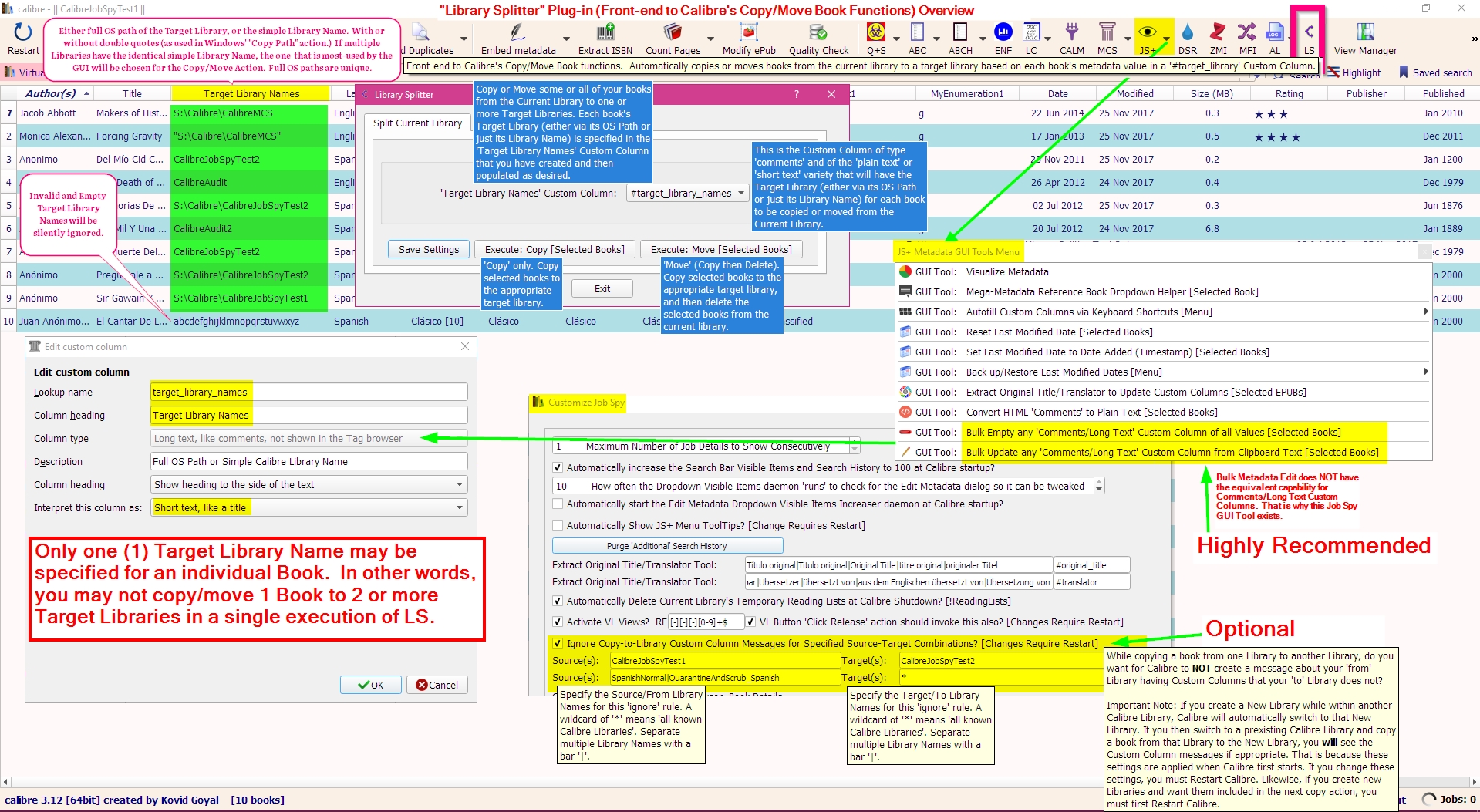
Task: Open the View Manager tool
Action: (x=1366, y=32)
